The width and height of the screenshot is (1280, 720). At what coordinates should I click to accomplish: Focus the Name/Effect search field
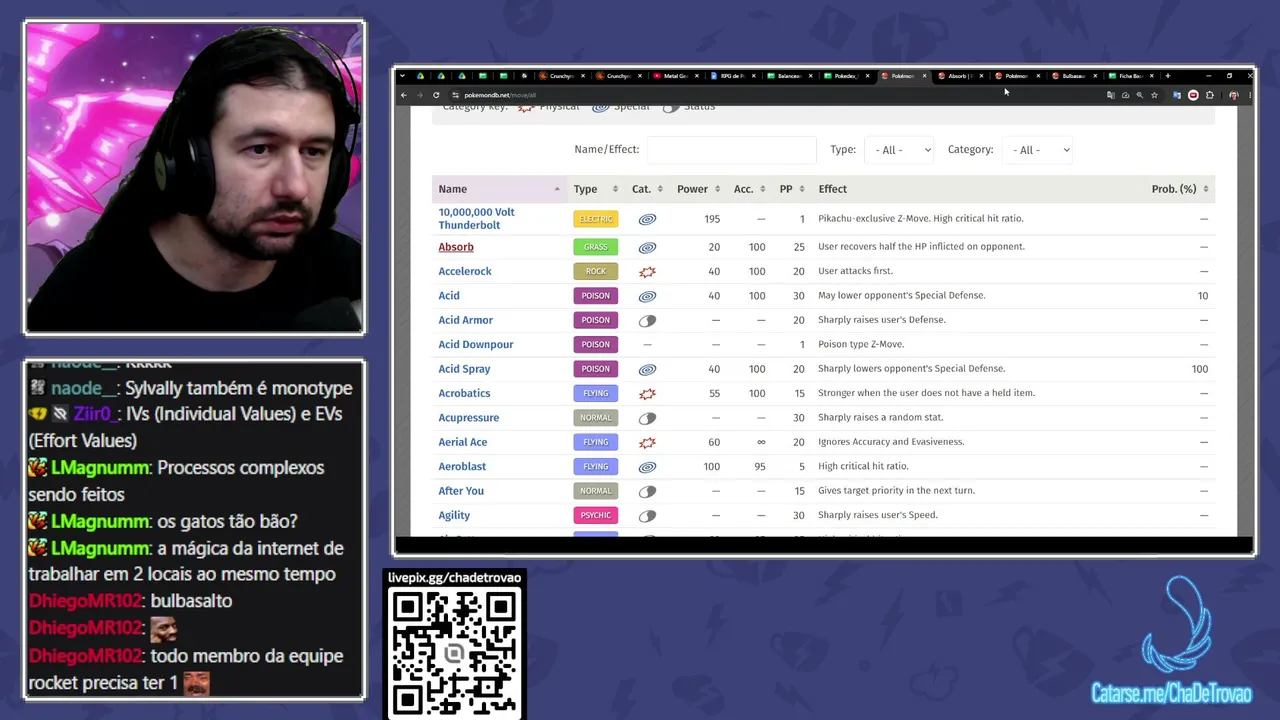[x=731, y=150]
